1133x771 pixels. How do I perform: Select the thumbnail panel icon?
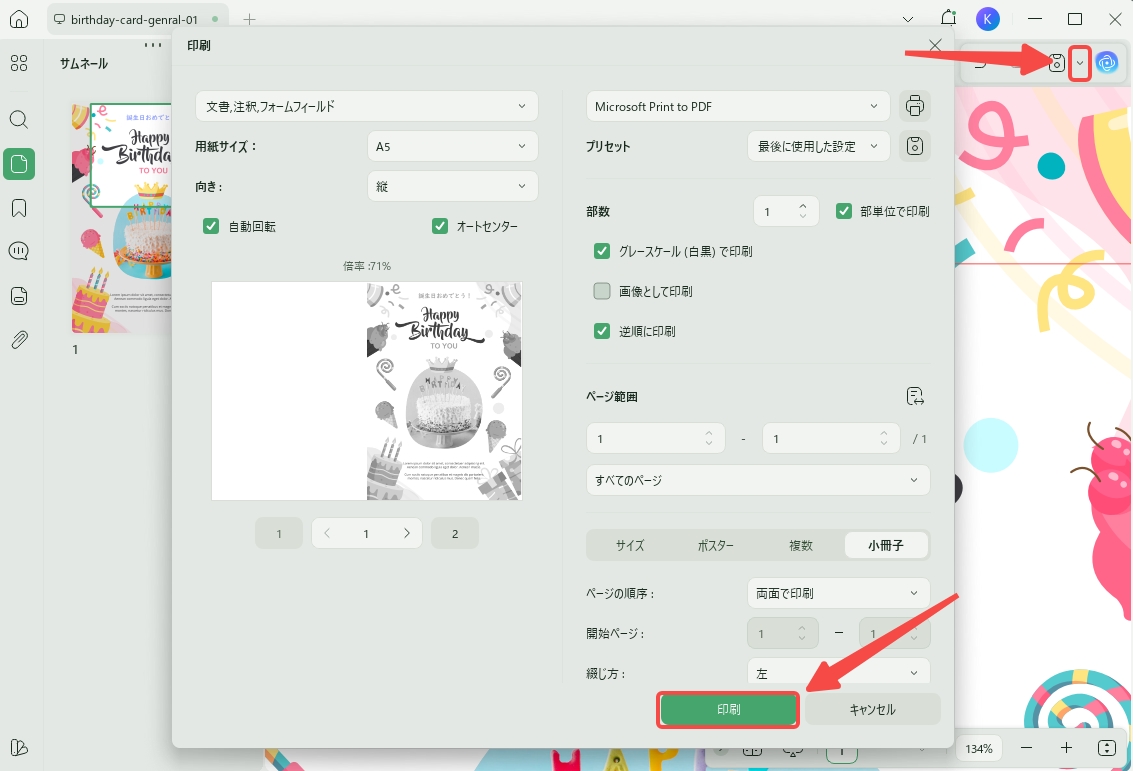[19, 164]
